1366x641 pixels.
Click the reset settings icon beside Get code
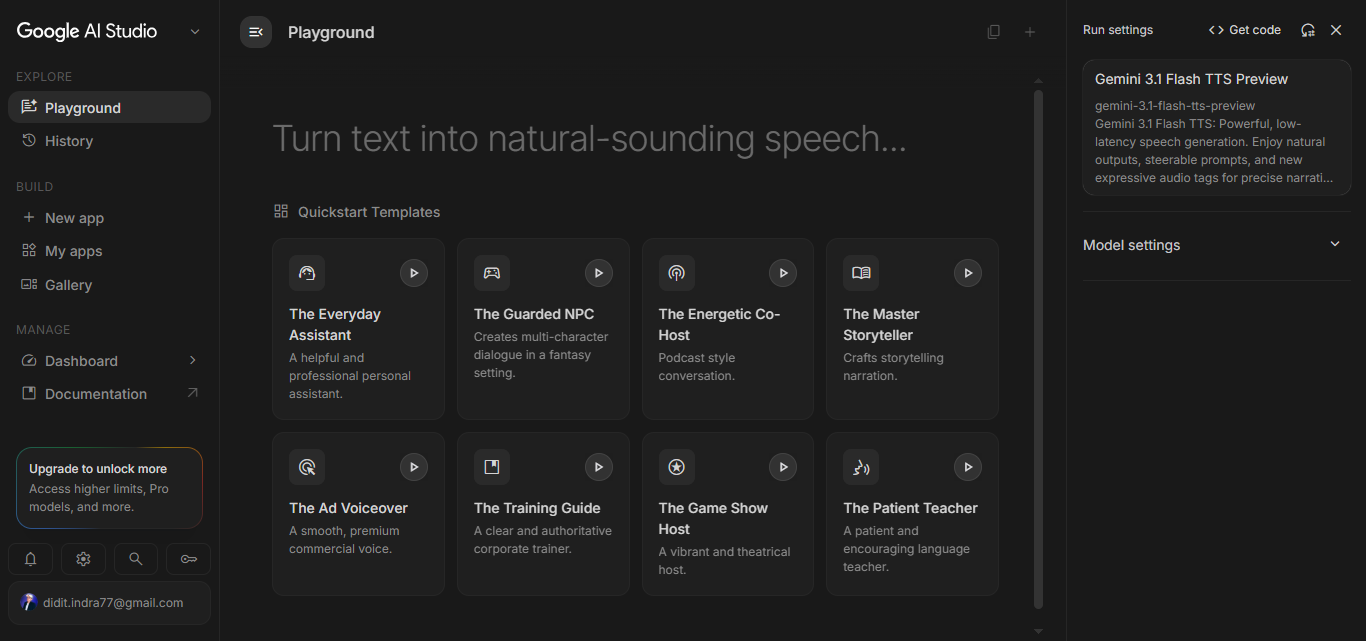tap(1308, 30)
